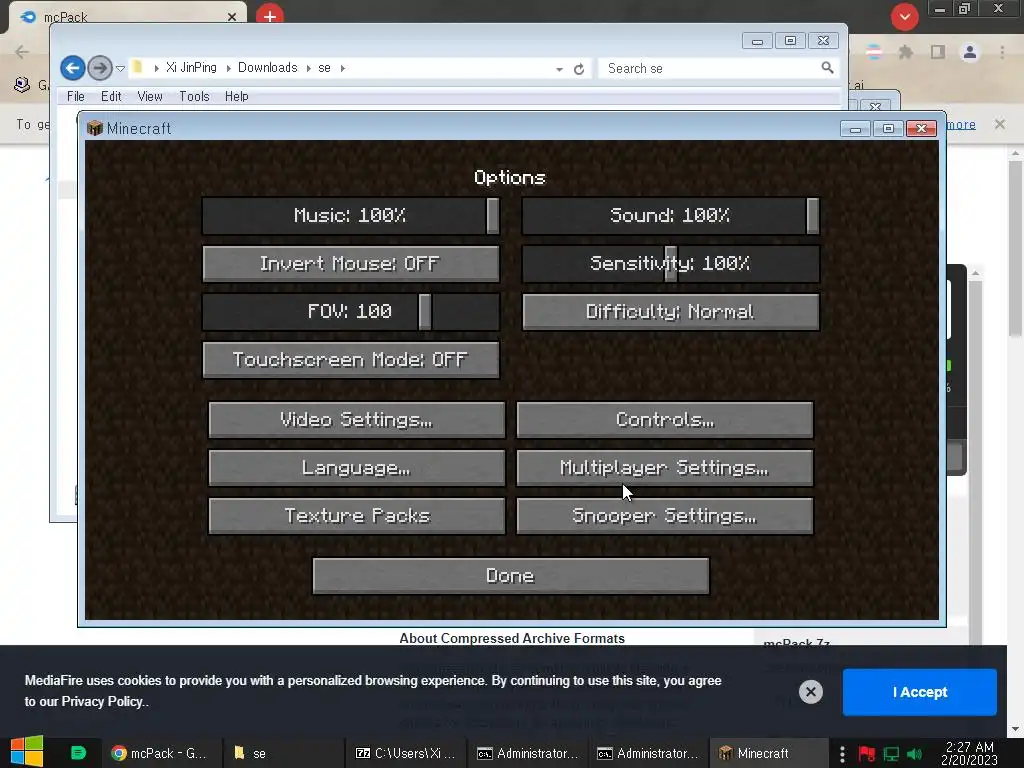The image size is (1024, 768).
Task: Open Texture Packs screen
Action: tap(357, 516)
